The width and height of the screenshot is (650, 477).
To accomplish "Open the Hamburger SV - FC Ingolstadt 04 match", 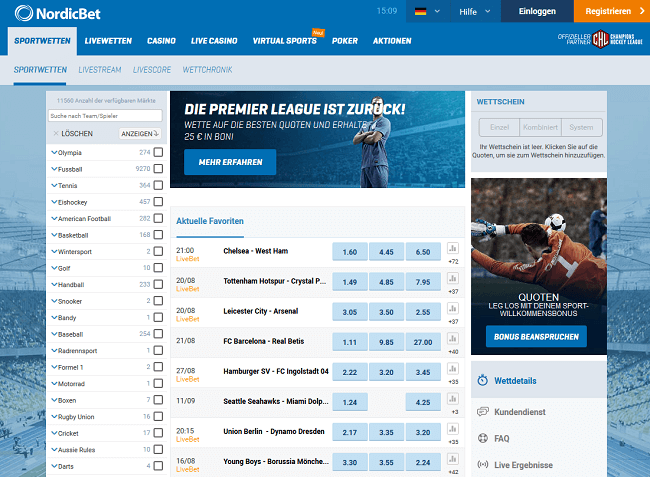I will [276, 371].
